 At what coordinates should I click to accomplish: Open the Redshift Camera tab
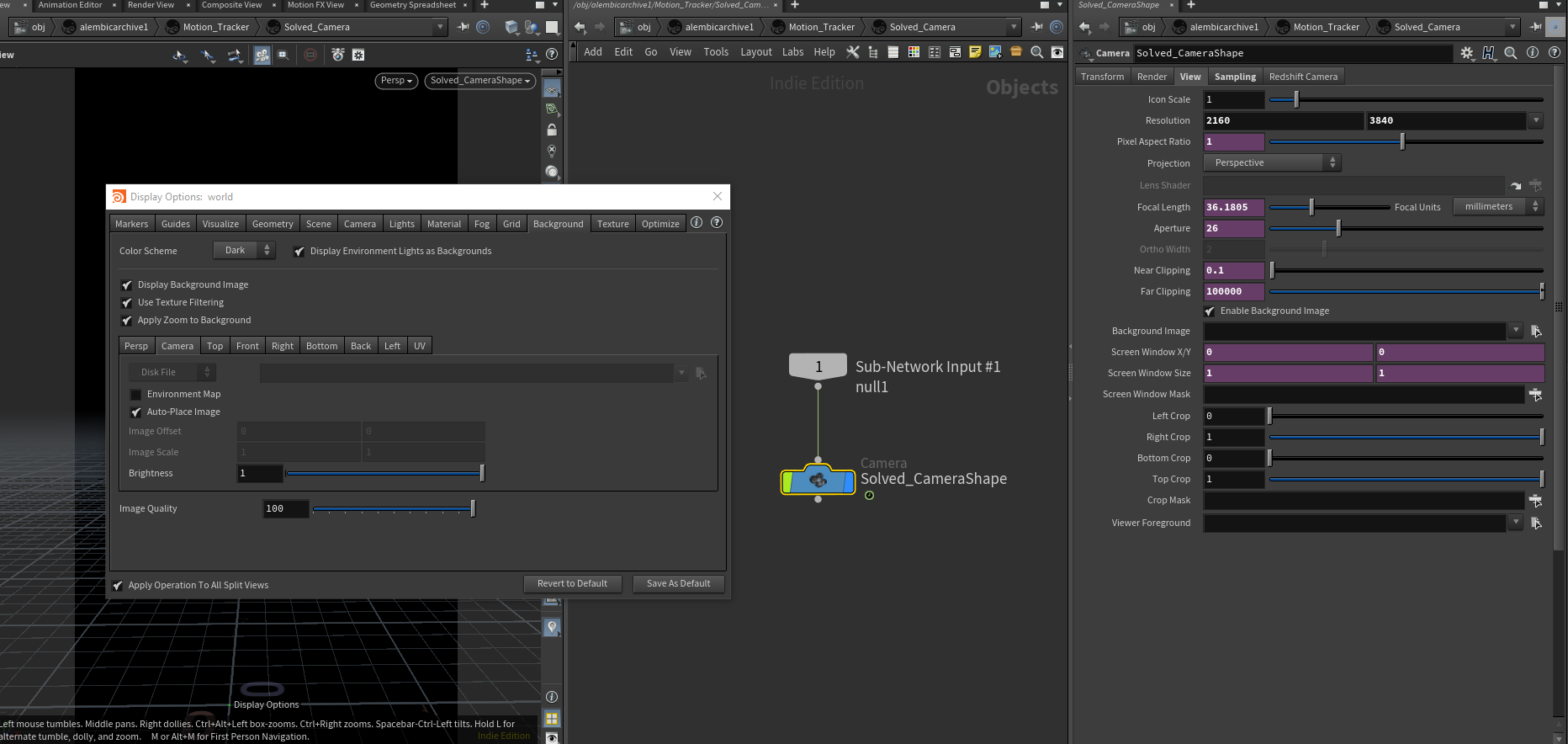click(1303, 77)
